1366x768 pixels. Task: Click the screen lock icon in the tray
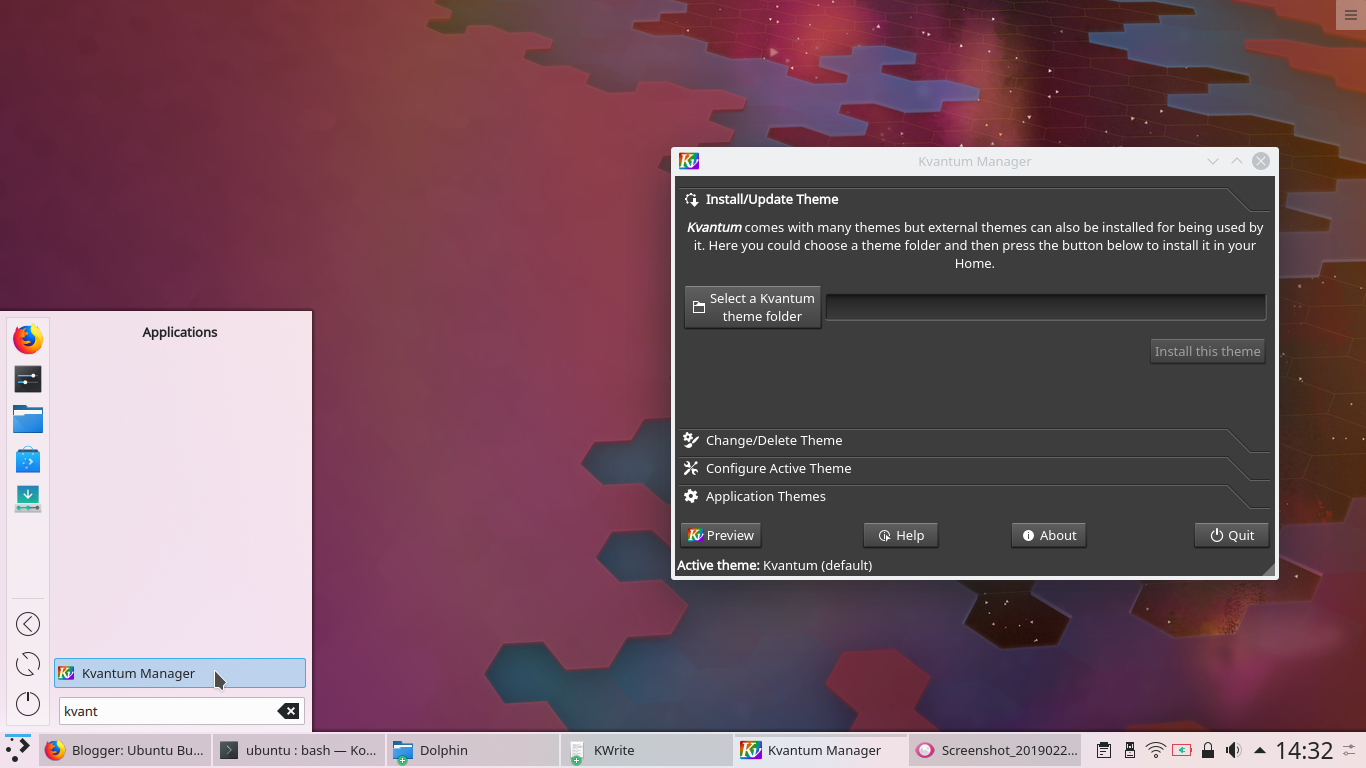1207,749
